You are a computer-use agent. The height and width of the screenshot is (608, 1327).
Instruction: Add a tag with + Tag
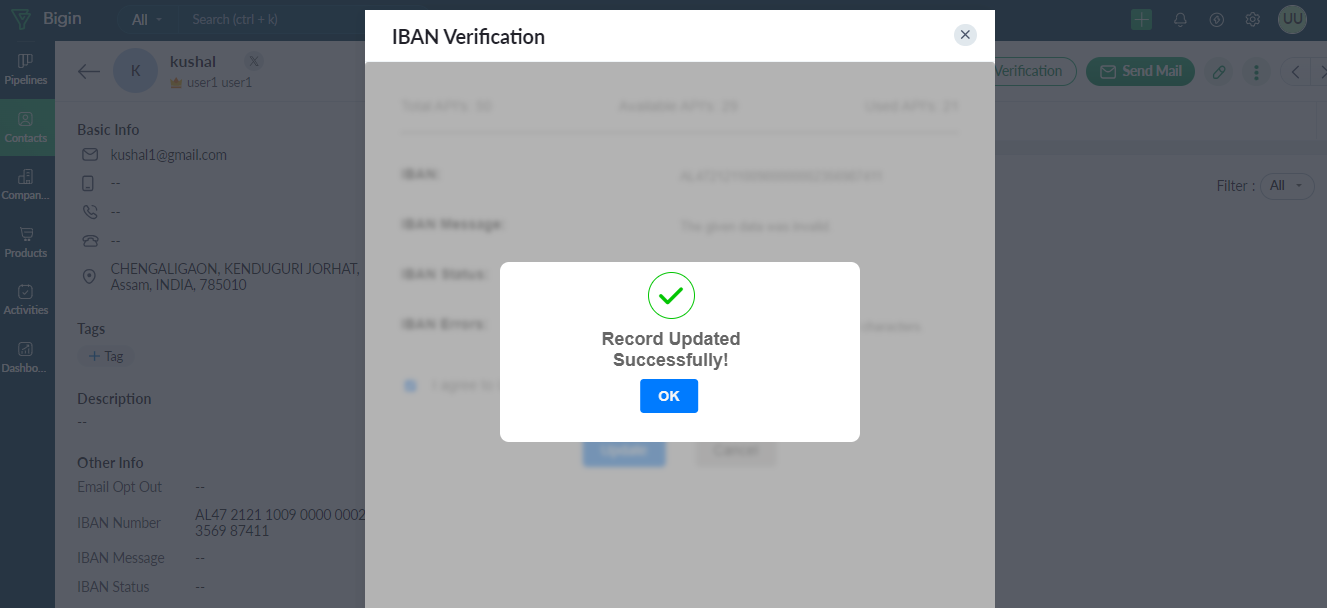tap(106, 356)
